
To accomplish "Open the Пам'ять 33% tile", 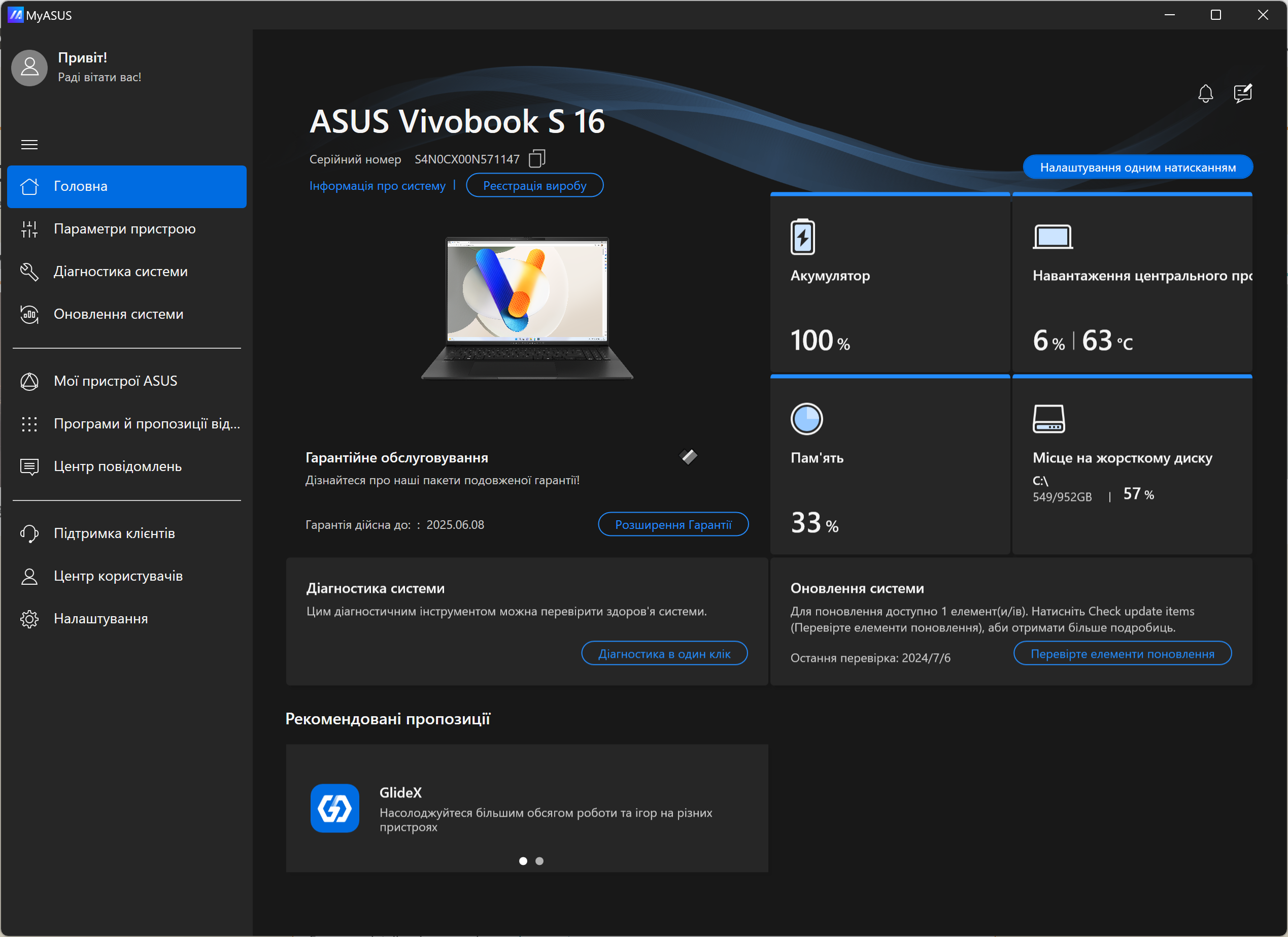I will click(890, 465).
